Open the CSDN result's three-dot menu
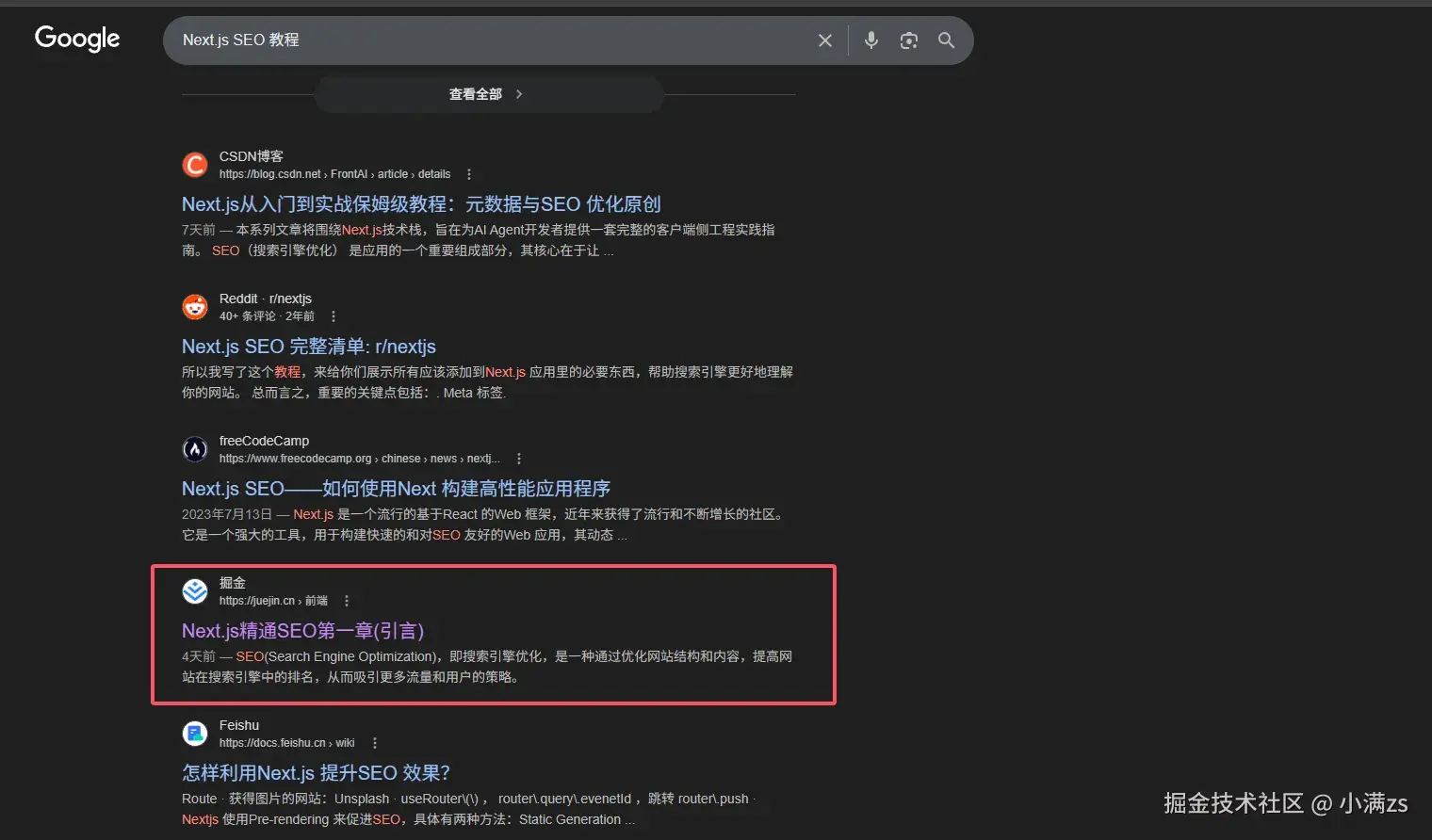This screenshot has width=1432, height=840. click(469, 174)
